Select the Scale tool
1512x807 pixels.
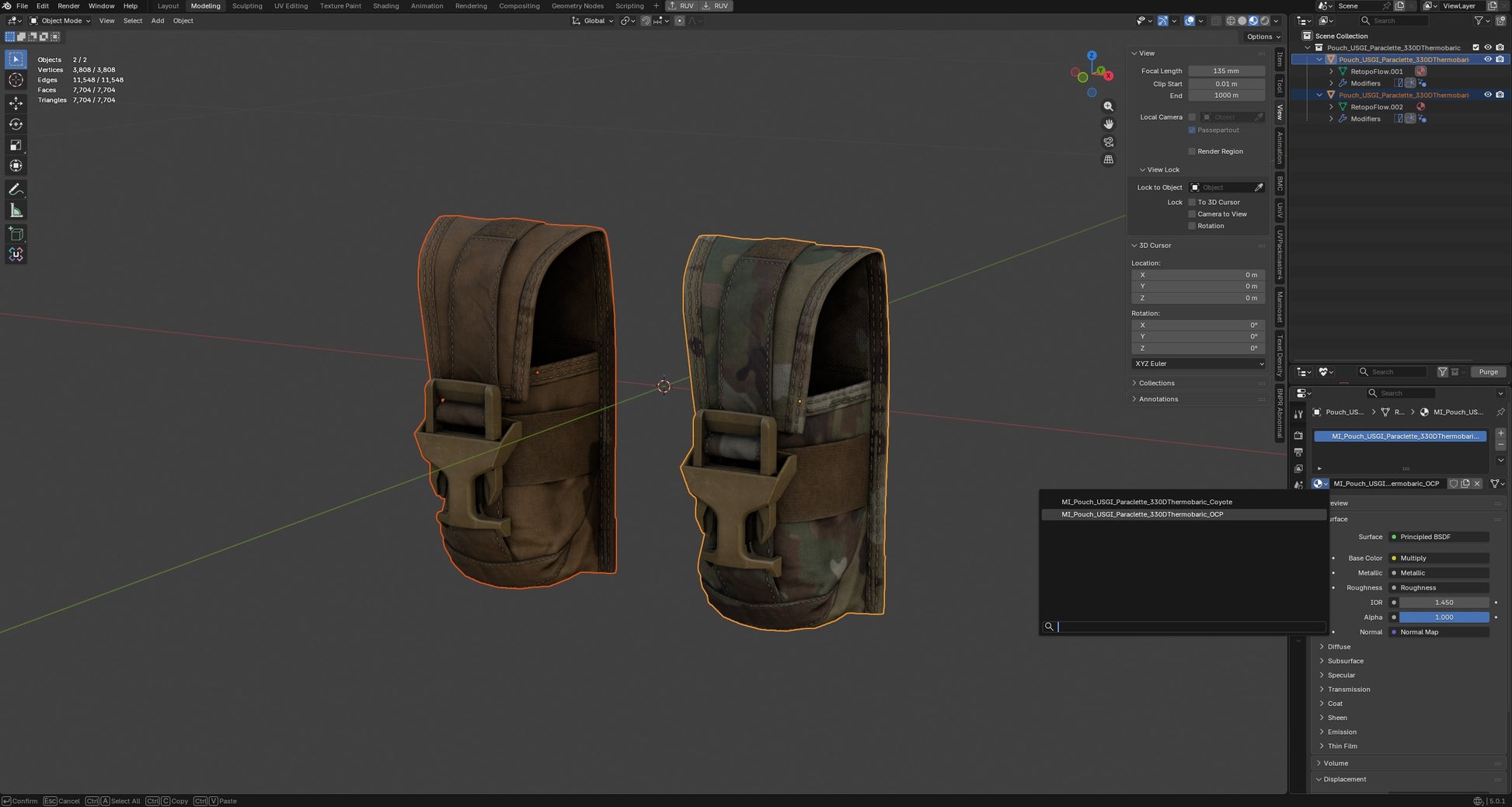tap(16, 145)
